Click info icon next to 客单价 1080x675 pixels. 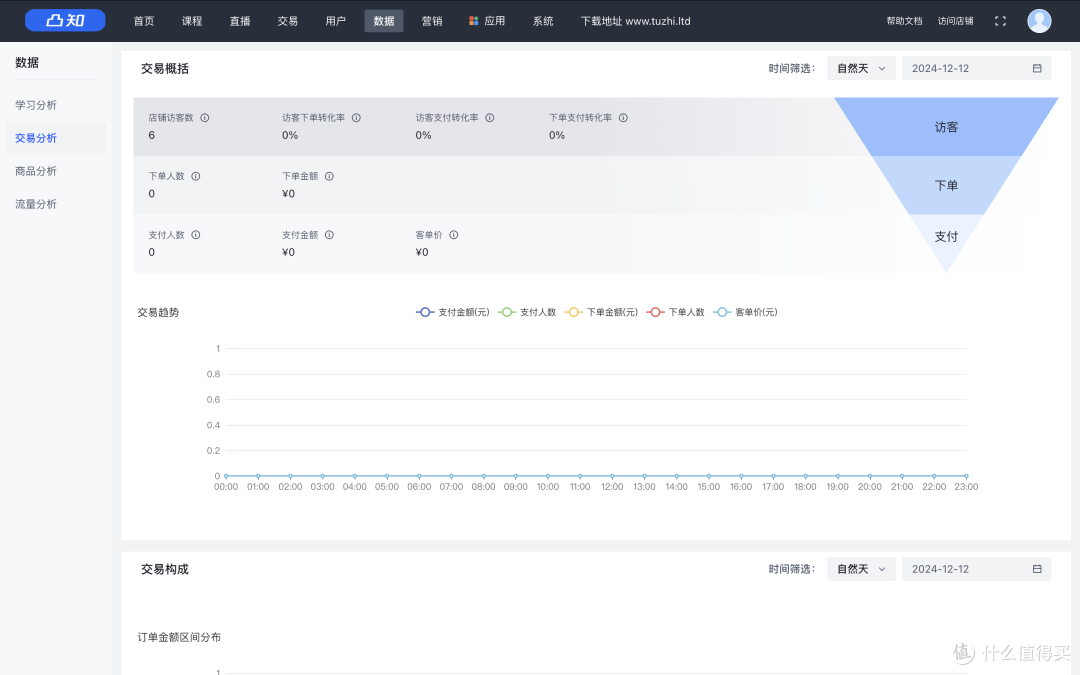pos(454,235)
